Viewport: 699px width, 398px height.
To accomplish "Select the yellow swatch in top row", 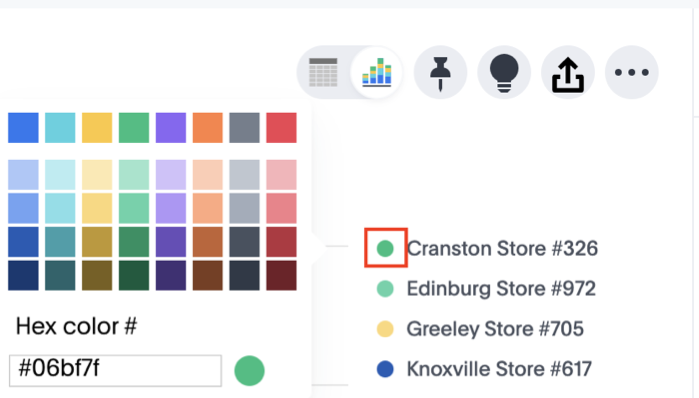I will (x=97, y=128).
